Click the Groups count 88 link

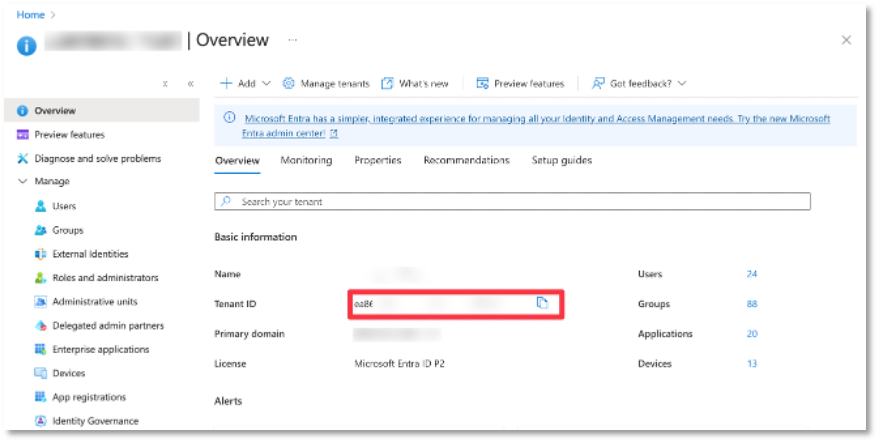coord(751,304)
